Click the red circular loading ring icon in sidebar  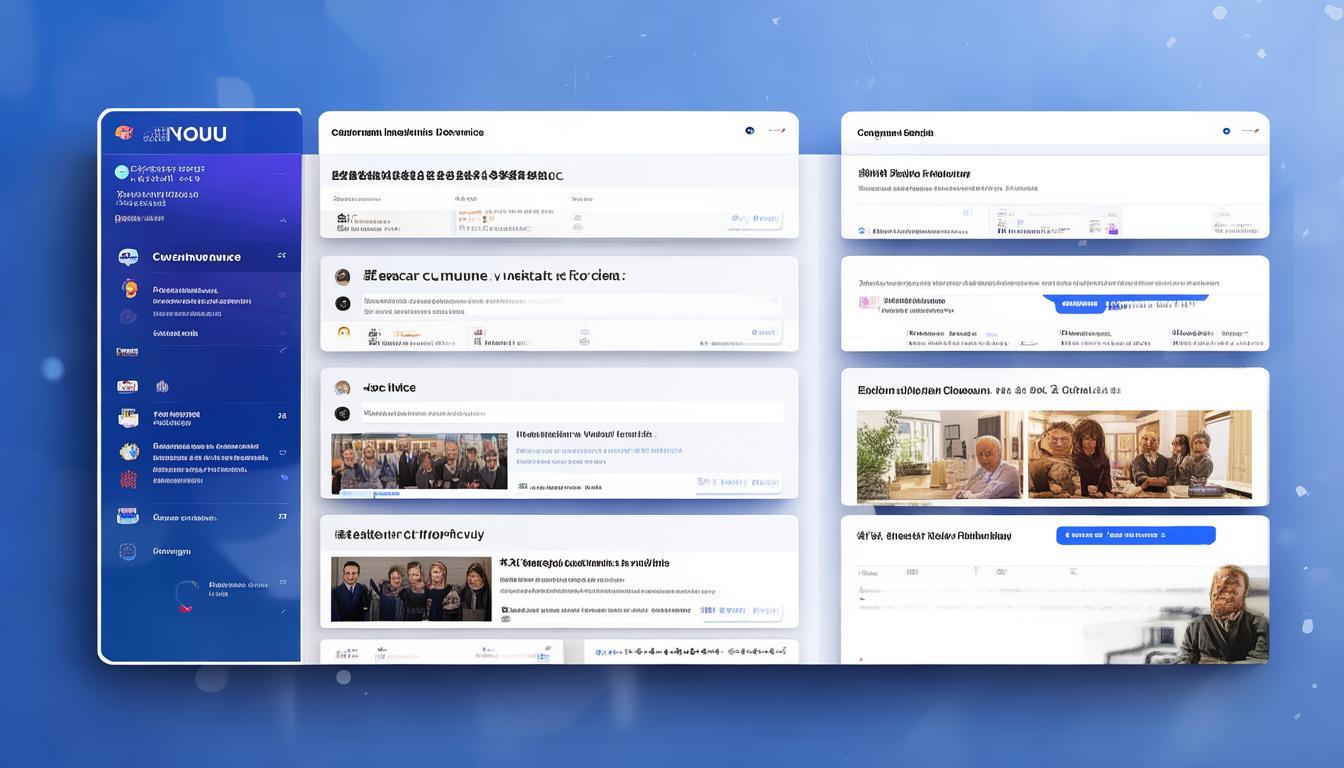[187, 595]
